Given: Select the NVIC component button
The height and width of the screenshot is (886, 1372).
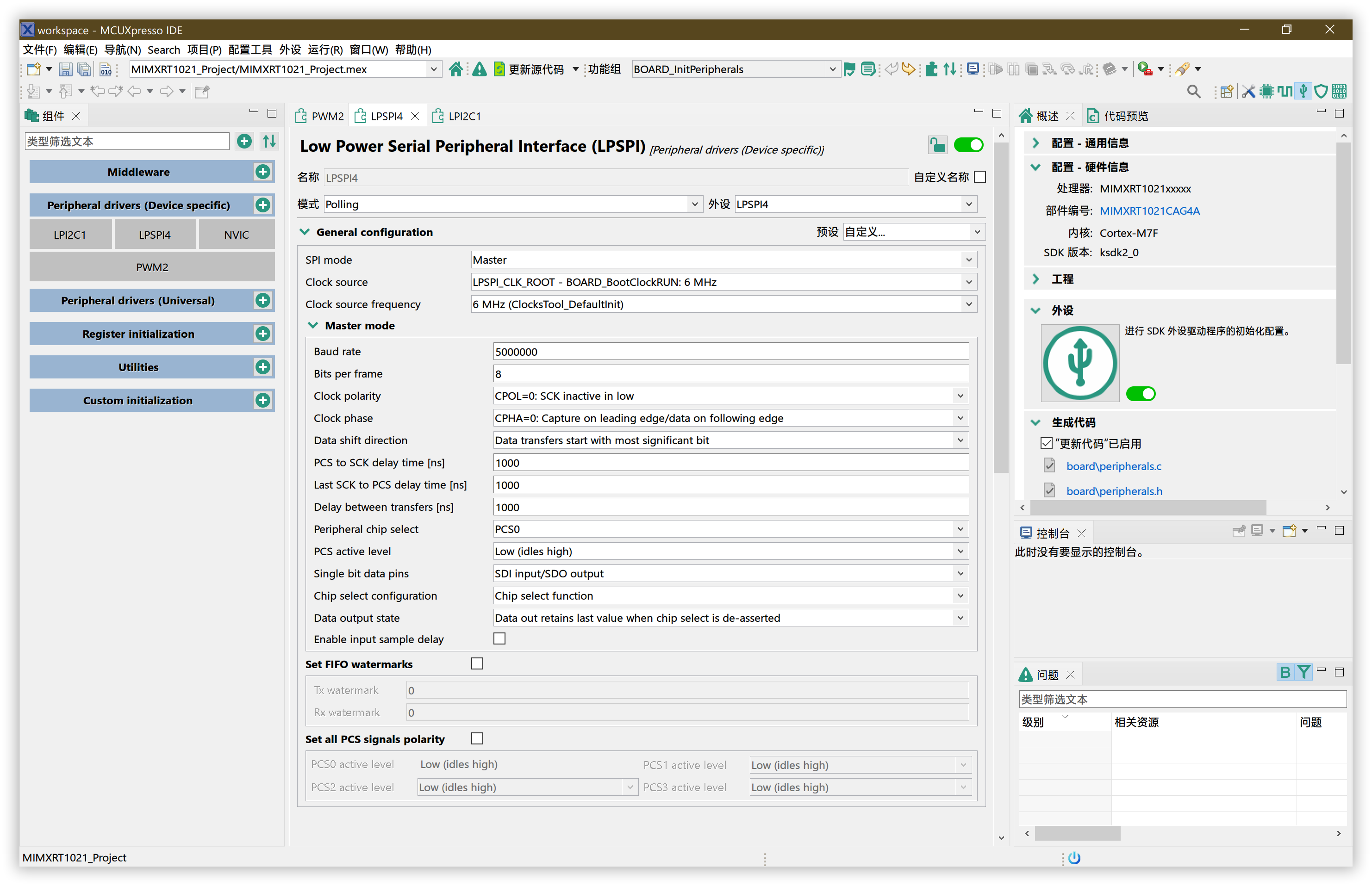Looking at the screenshot, I should click(x=236, y=235).
